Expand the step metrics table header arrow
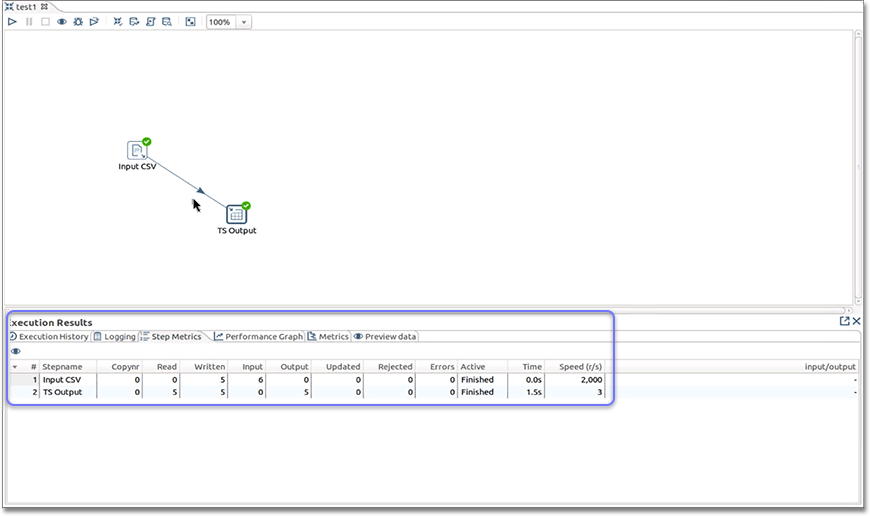870x516 pixels. [x=14, y=367]
